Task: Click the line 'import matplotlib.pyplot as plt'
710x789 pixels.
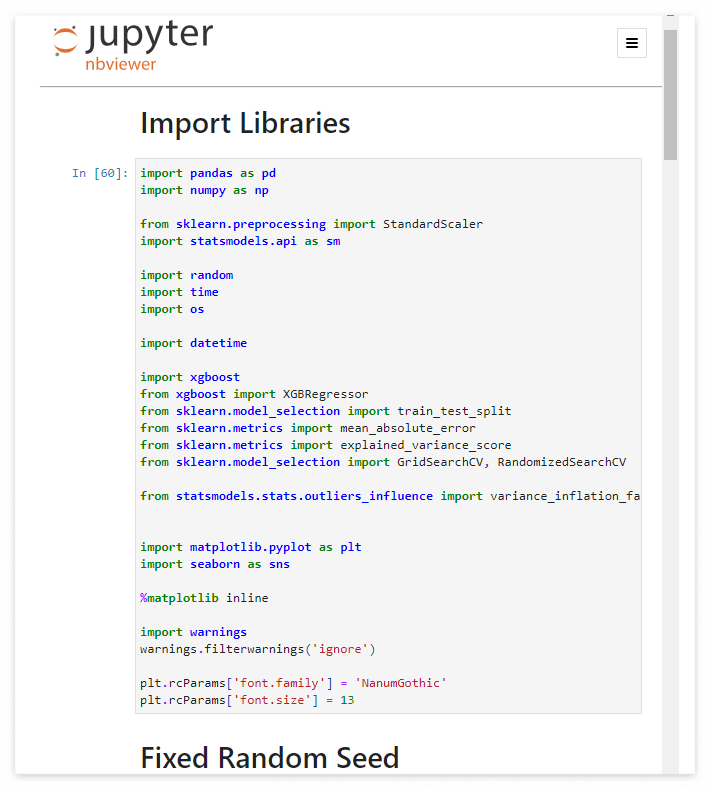Action: (251, 547)
